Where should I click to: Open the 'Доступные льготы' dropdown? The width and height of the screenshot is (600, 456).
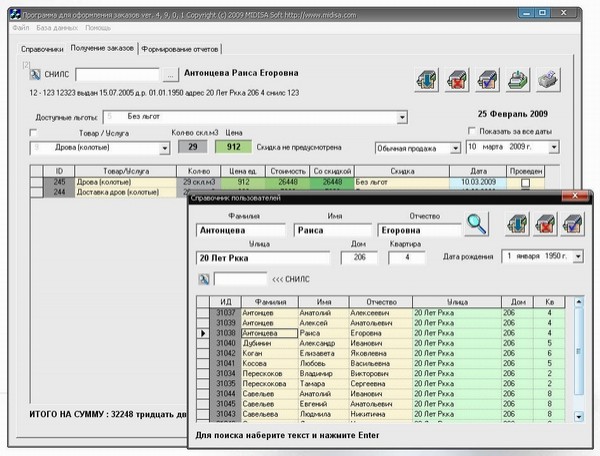402,118
